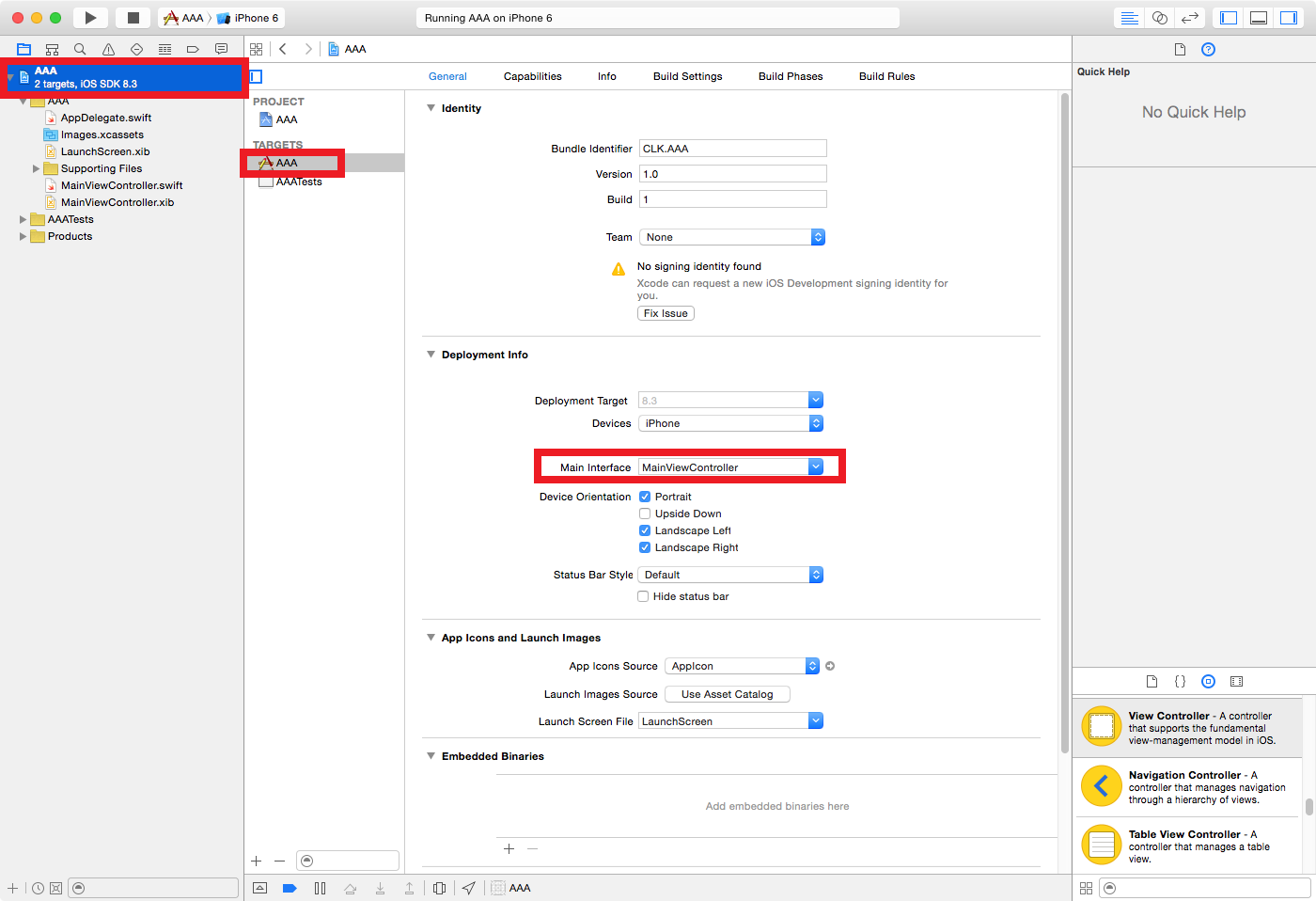Edit the Version field
The width and height of the screenshot is (1316, 901).
click(733, 174)
